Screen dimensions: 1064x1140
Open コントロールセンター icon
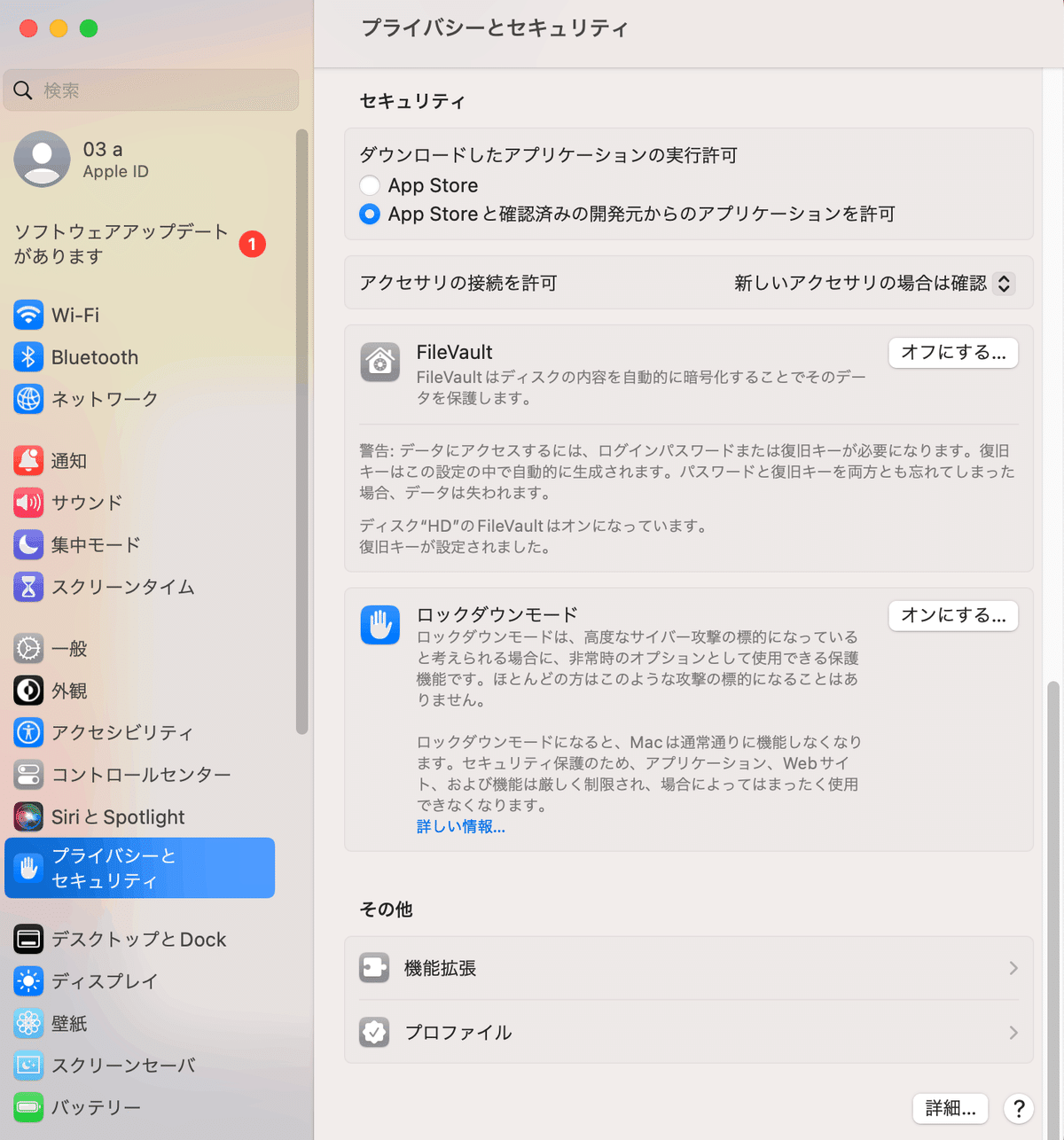[28, 774]
